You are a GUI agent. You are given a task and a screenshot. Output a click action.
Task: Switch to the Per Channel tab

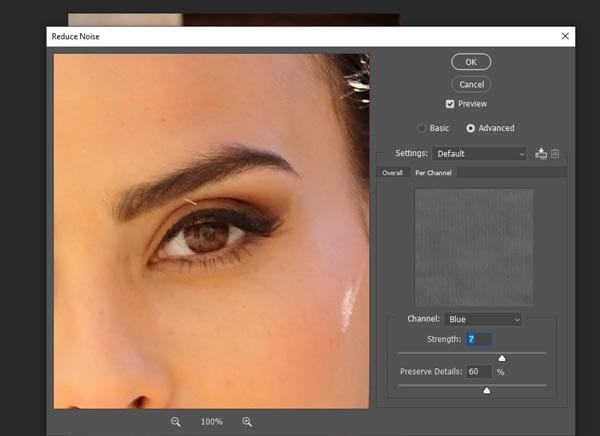(x=433, y=173)
